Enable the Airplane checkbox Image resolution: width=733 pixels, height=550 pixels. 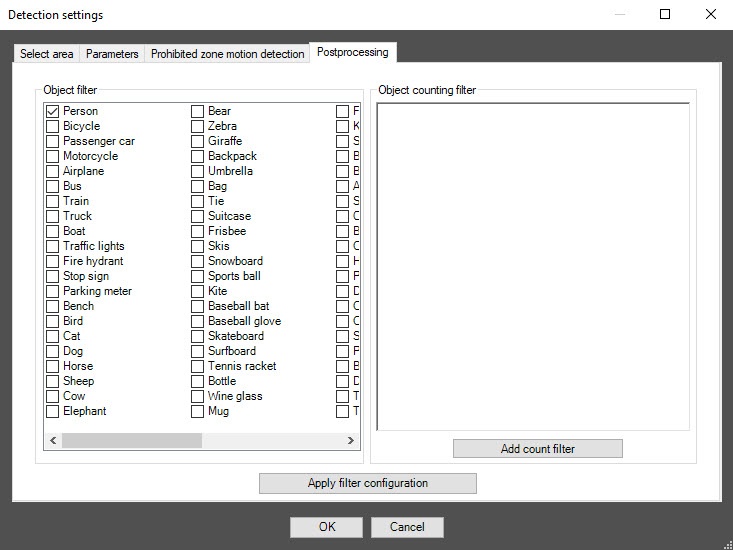coord(52,171)
